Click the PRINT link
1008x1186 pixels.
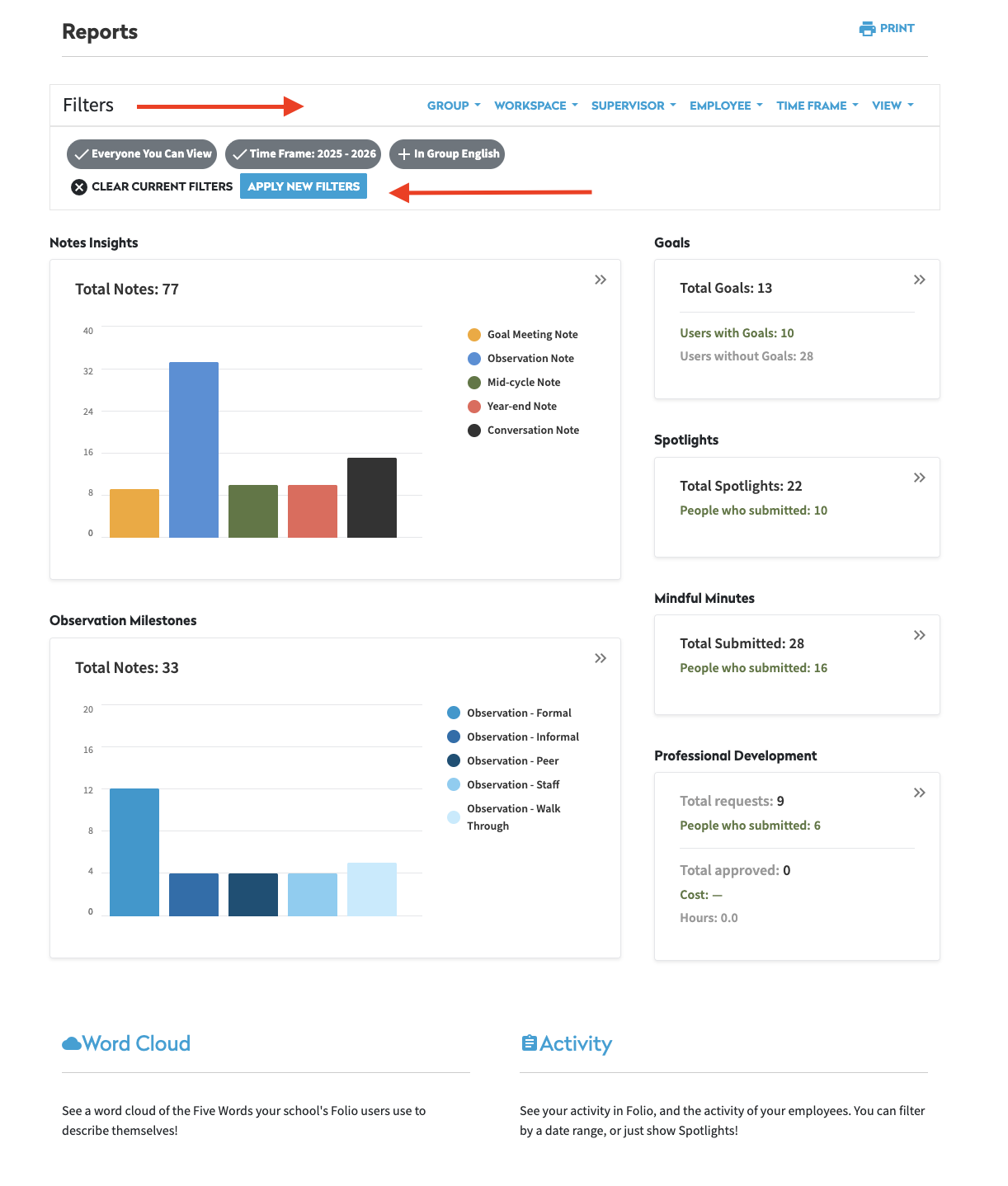point(887,29)
